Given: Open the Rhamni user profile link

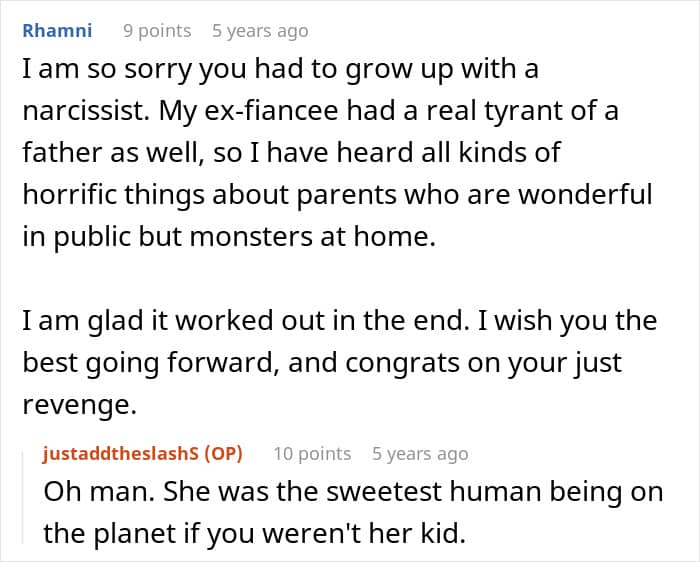Looking at the screenshot, I should click(57, 31).
